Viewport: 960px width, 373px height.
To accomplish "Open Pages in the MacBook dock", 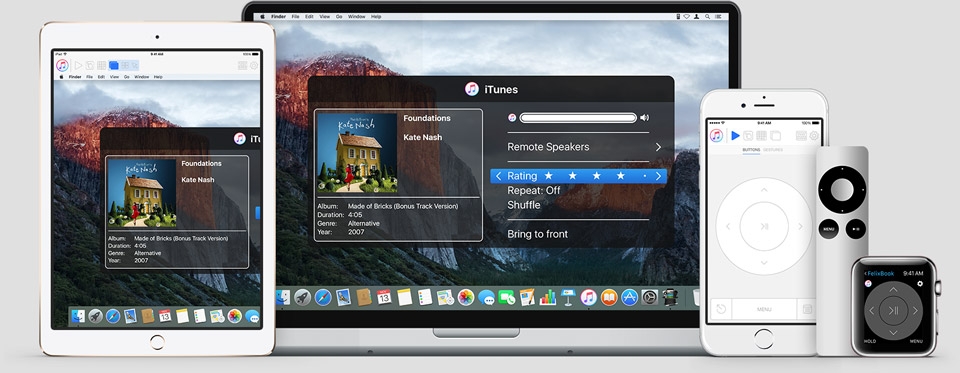I will 527,297.
